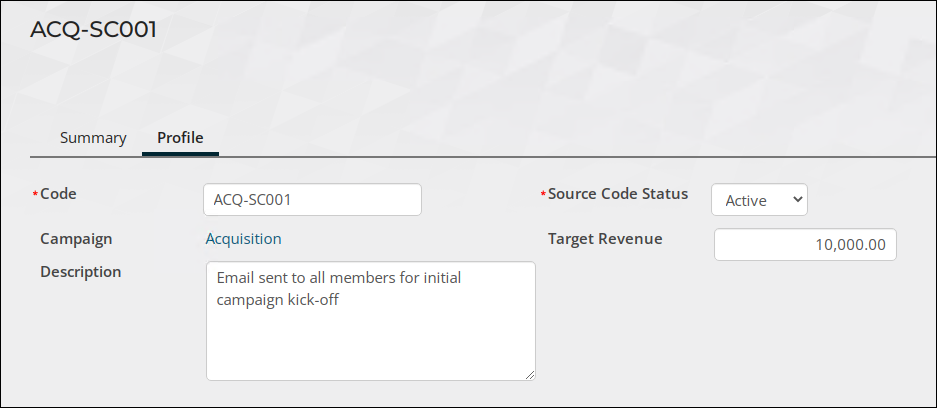Place cursor after 'kick-off' in the Description

pos(340,300)
